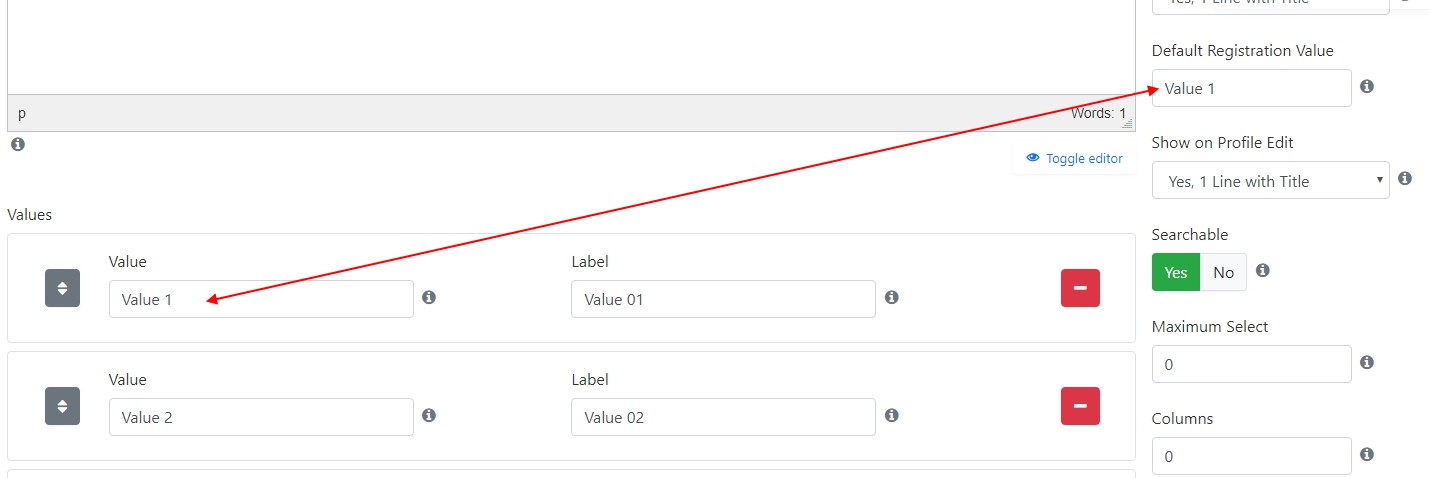Click the info icon next to Value 2 field

(429, 416)
